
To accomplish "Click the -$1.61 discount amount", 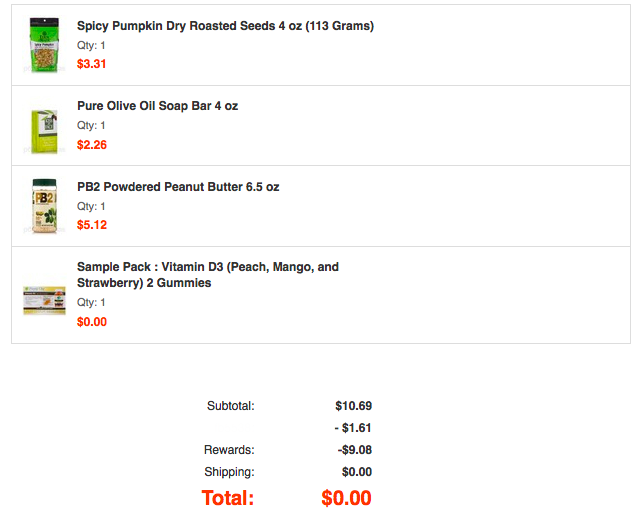I will (x=352, y=428).
